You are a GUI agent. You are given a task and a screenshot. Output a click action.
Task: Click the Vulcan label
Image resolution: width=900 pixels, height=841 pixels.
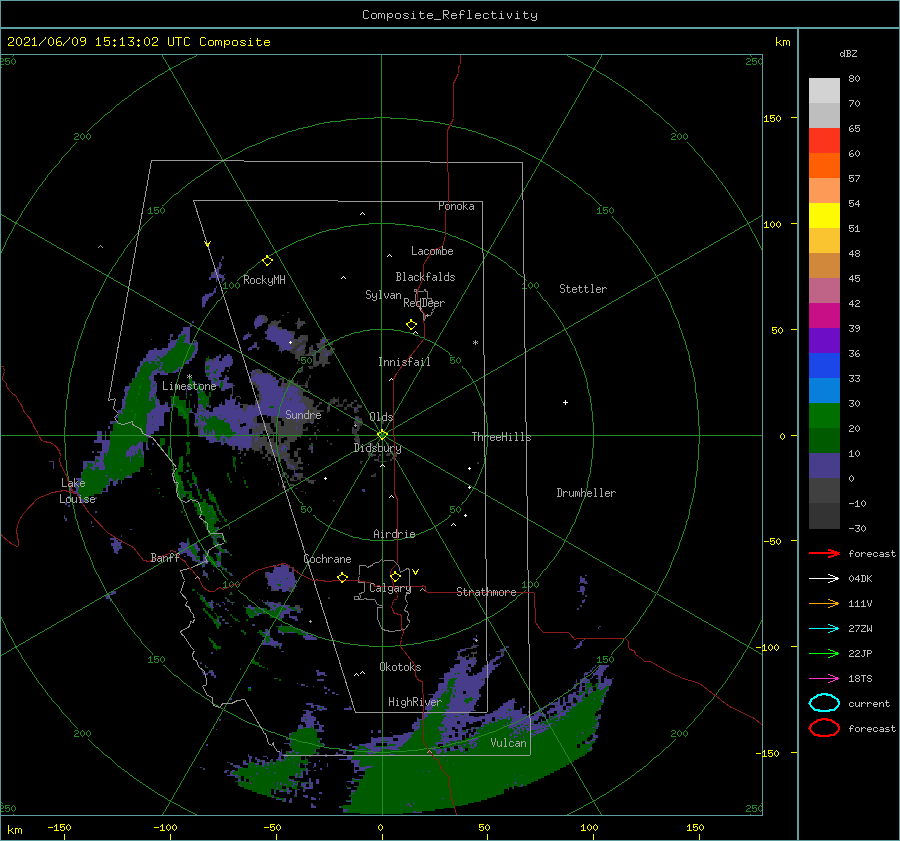(x=508, y=743)
